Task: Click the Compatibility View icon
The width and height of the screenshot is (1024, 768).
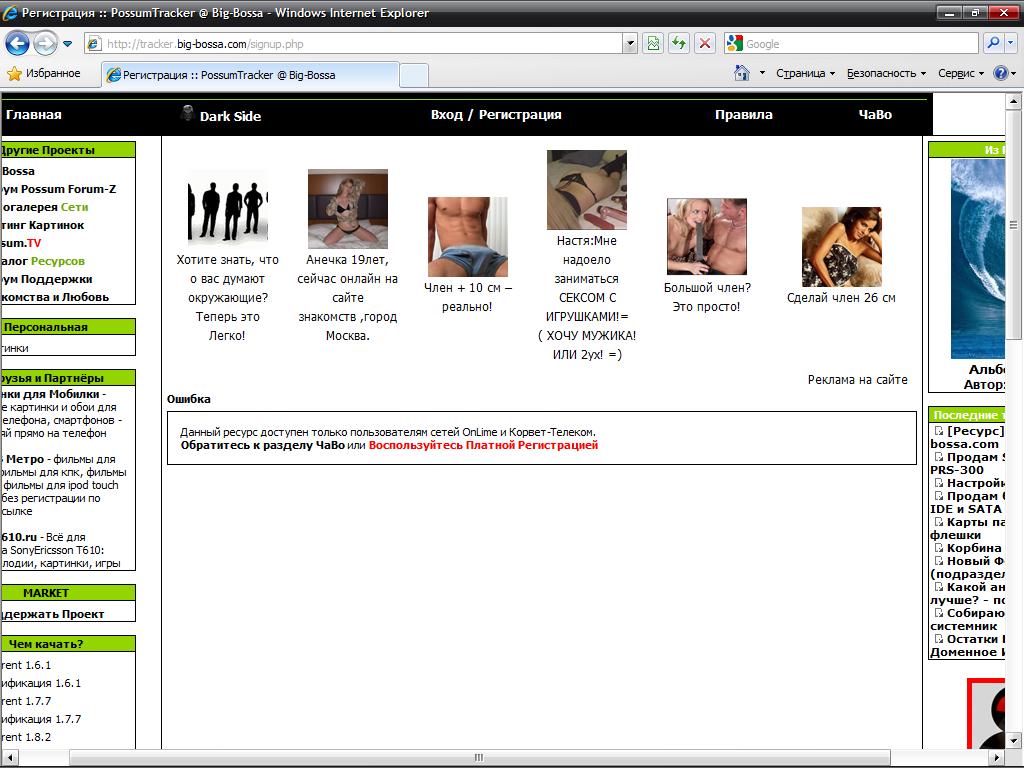Action: [653, 44]
